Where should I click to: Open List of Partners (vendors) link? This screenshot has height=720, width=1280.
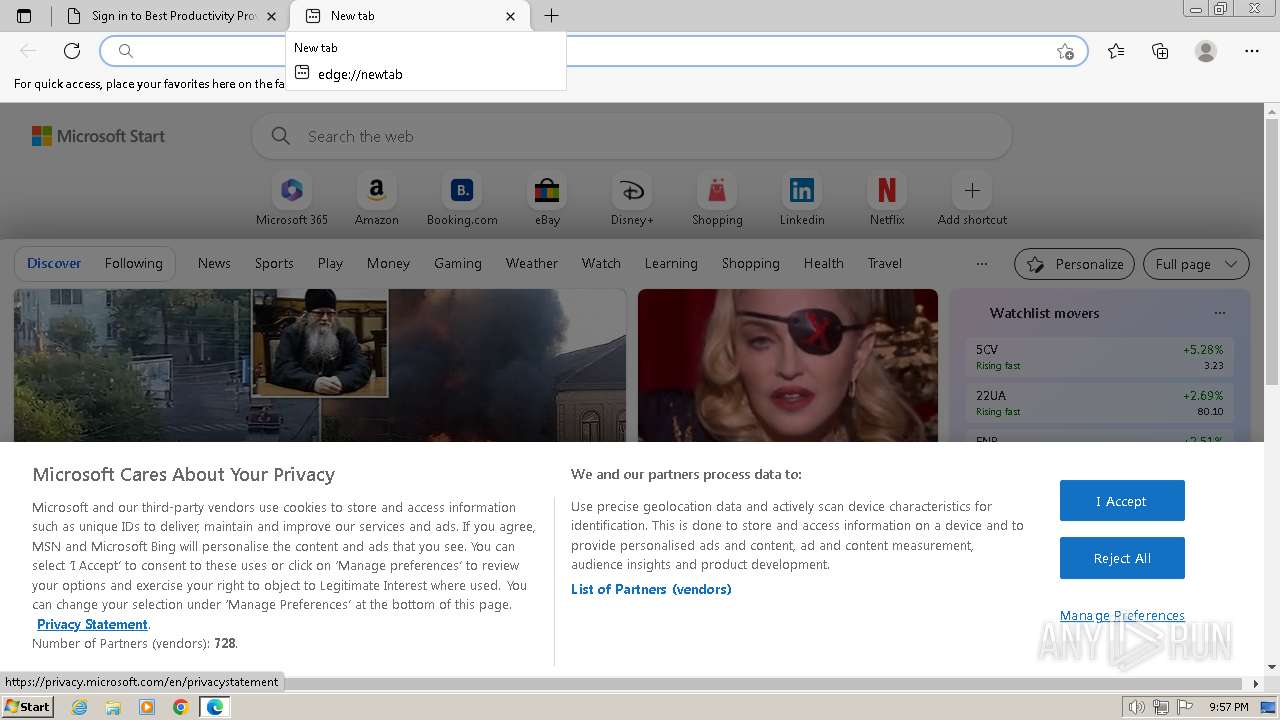pos(651,589)
